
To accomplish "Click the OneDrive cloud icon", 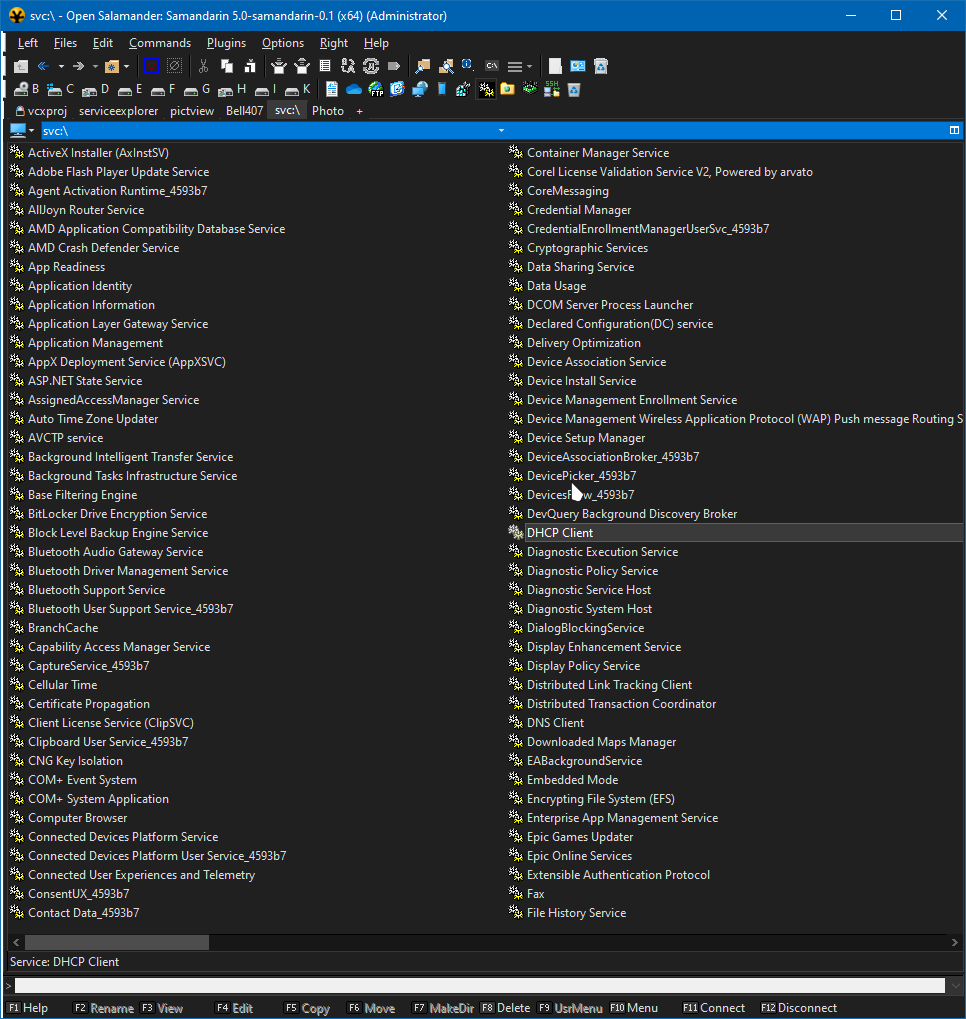I will [354, 89].
